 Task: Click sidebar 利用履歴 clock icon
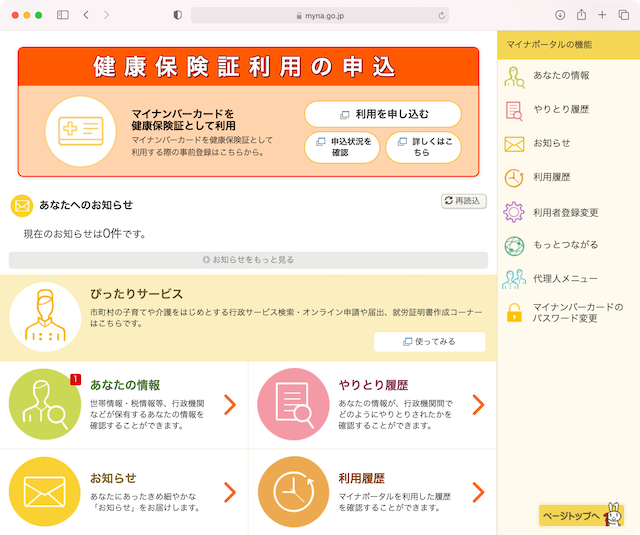coord(514,178)
